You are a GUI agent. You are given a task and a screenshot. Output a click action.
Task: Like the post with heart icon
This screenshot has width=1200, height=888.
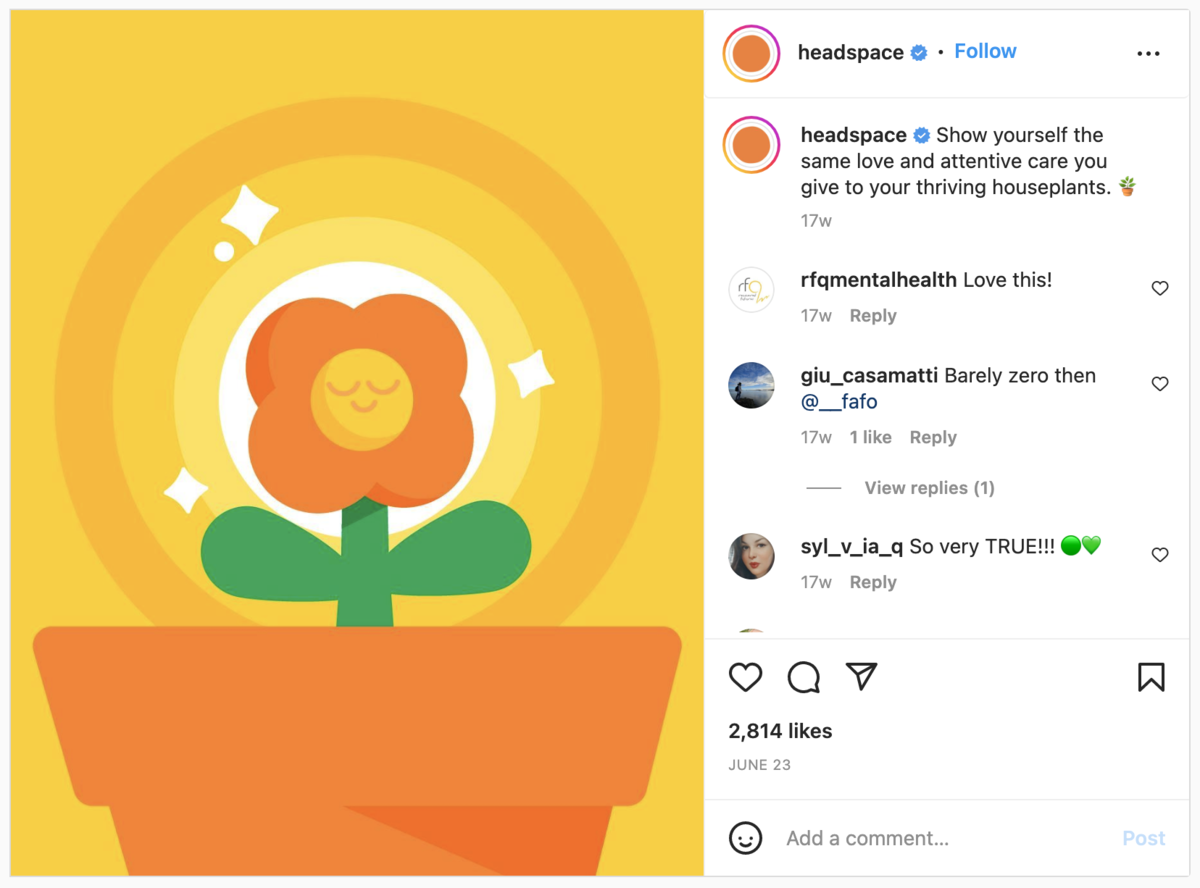pos(745,677)
